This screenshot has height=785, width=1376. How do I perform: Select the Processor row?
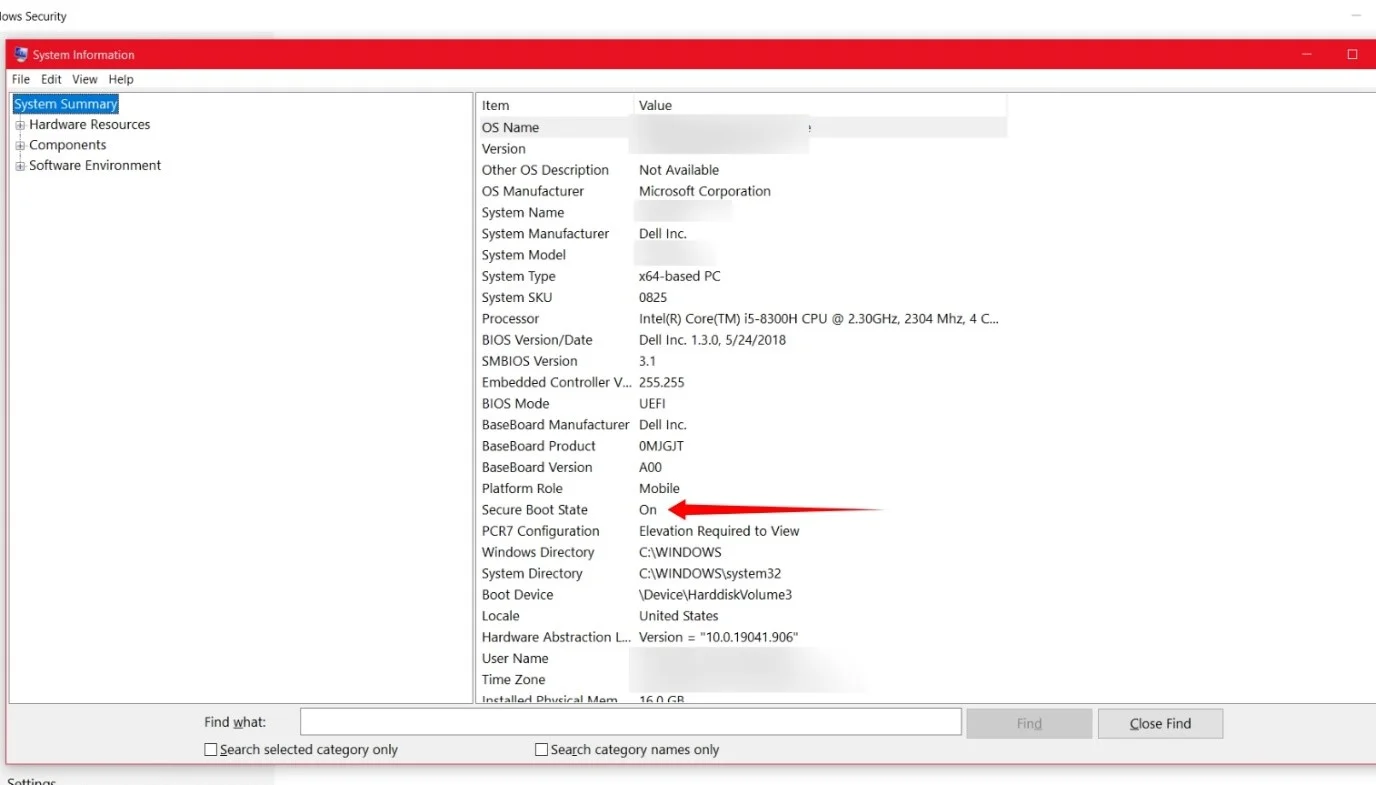tap(742, 319)
